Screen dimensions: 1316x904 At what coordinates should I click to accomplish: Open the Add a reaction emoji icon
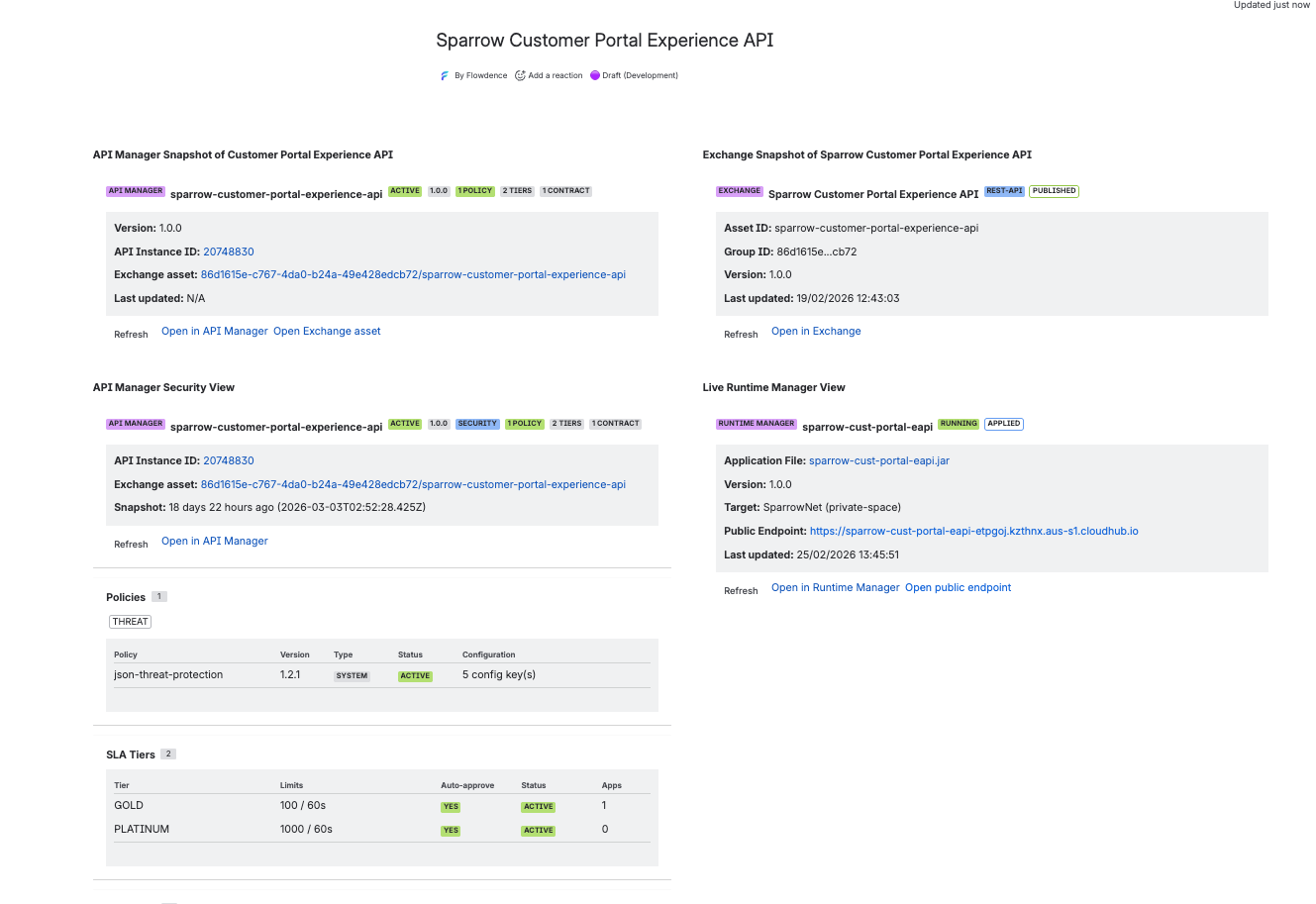pyautogui.click(x=519, y=75)
